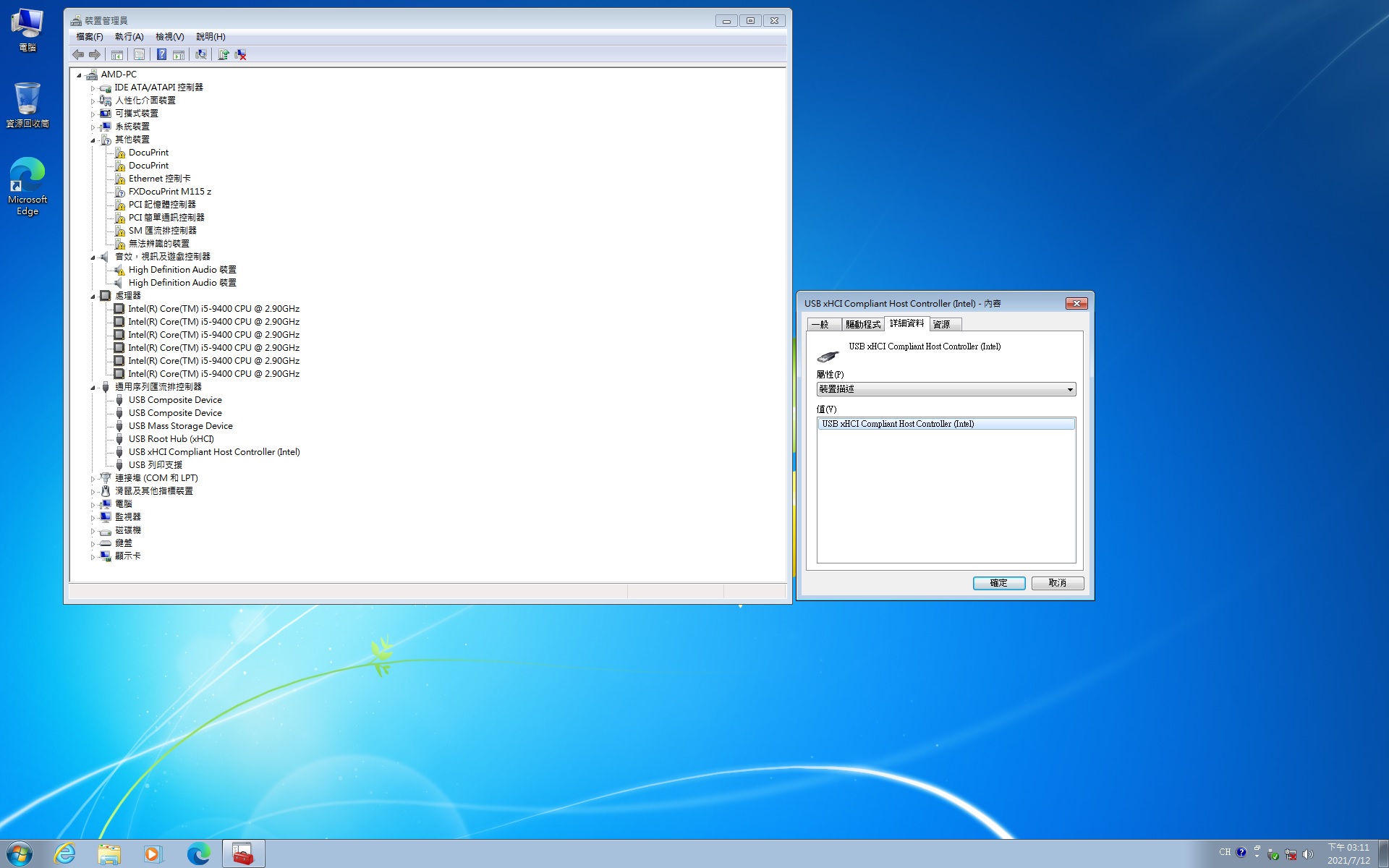This screenshot has height=868, width=1389.
Task: Select the value row in the 值 list
Action: [x=946, y=424]
